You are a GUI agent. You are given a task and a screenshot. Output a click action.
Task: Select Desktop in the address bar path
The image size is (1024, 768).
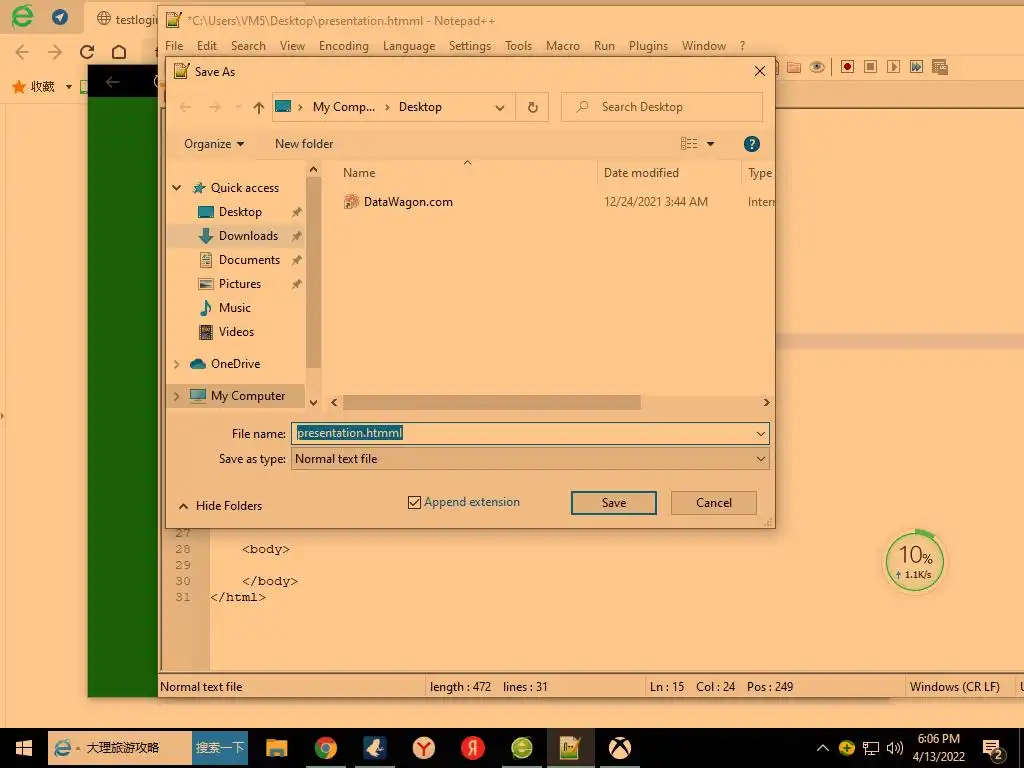tap(420, 107)
